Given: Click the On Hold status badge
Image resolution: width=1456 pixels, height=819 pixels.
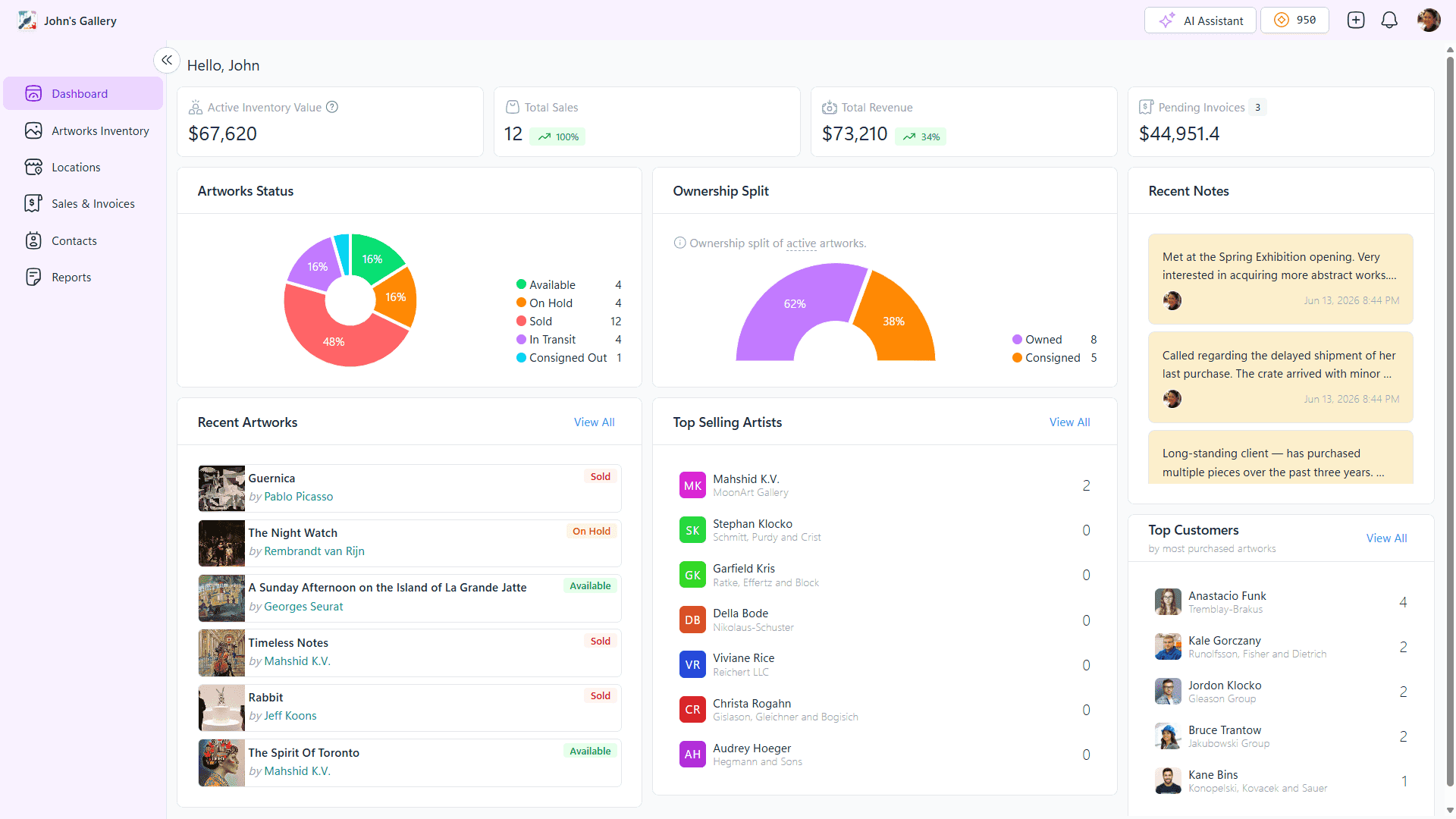Looking at the screenshot, I should click(591, 531).
